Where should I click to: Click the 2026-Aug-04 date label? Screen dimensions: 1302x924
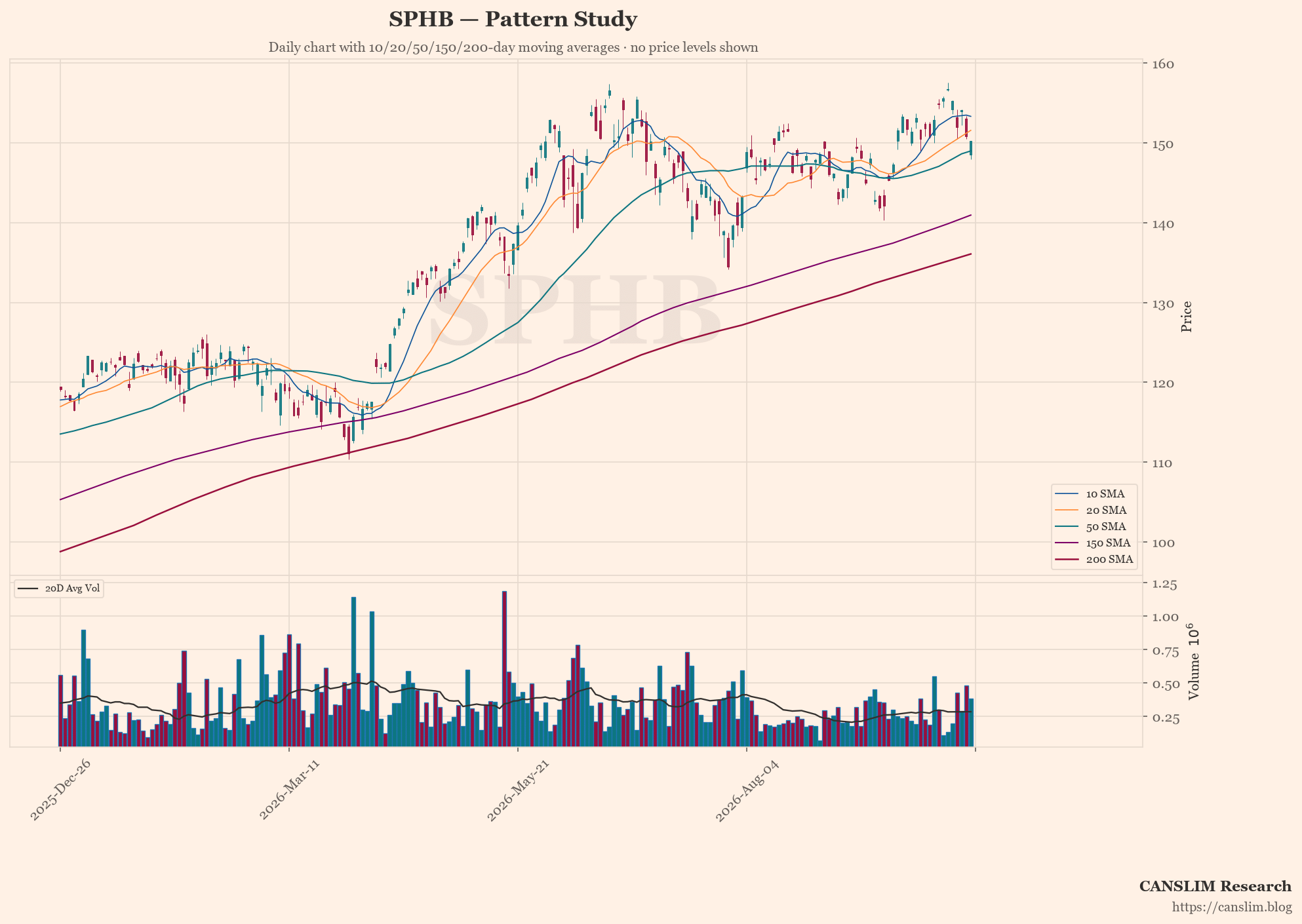click(x=746, y=790)
